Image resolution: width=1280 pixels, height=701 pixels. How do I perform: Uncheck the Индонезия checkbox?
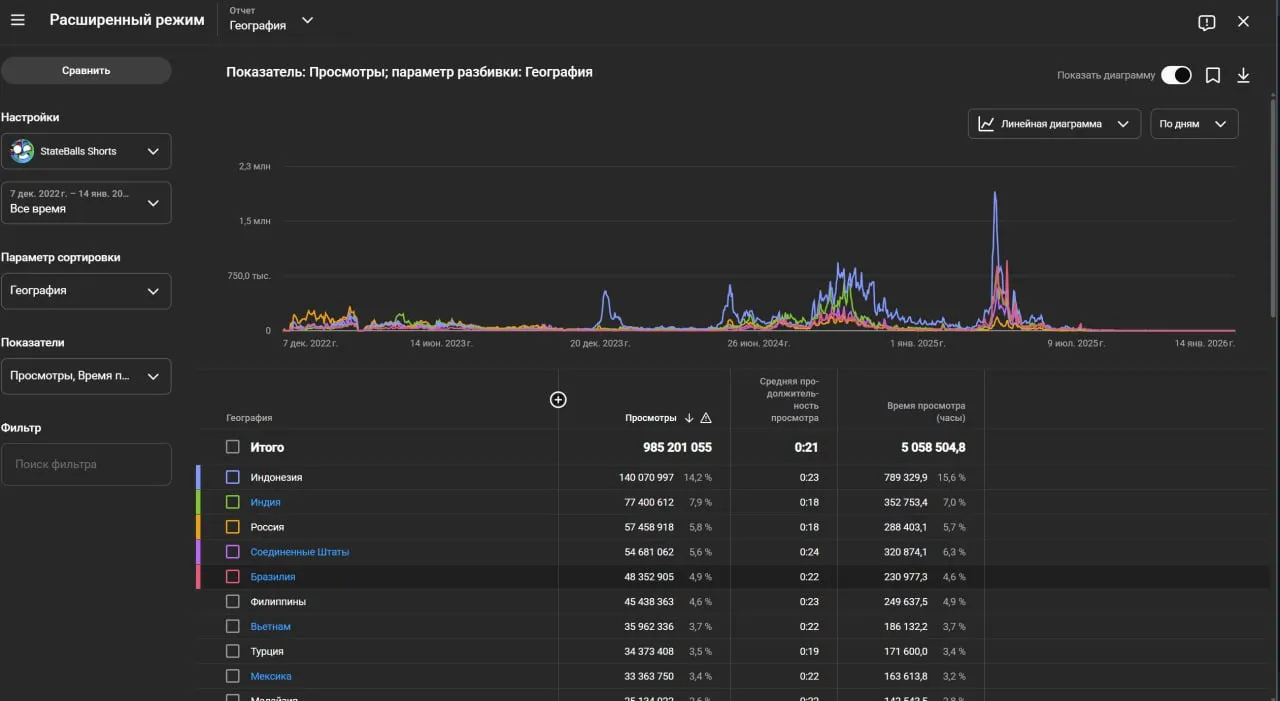tap(233, 477)
